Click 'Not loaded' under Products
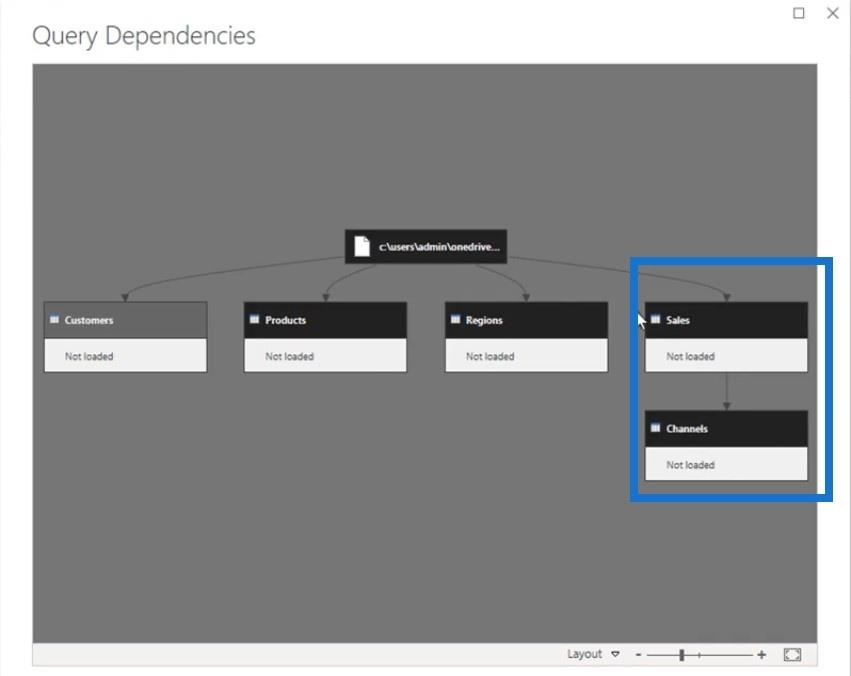851x676 pixels. point(289,356)
